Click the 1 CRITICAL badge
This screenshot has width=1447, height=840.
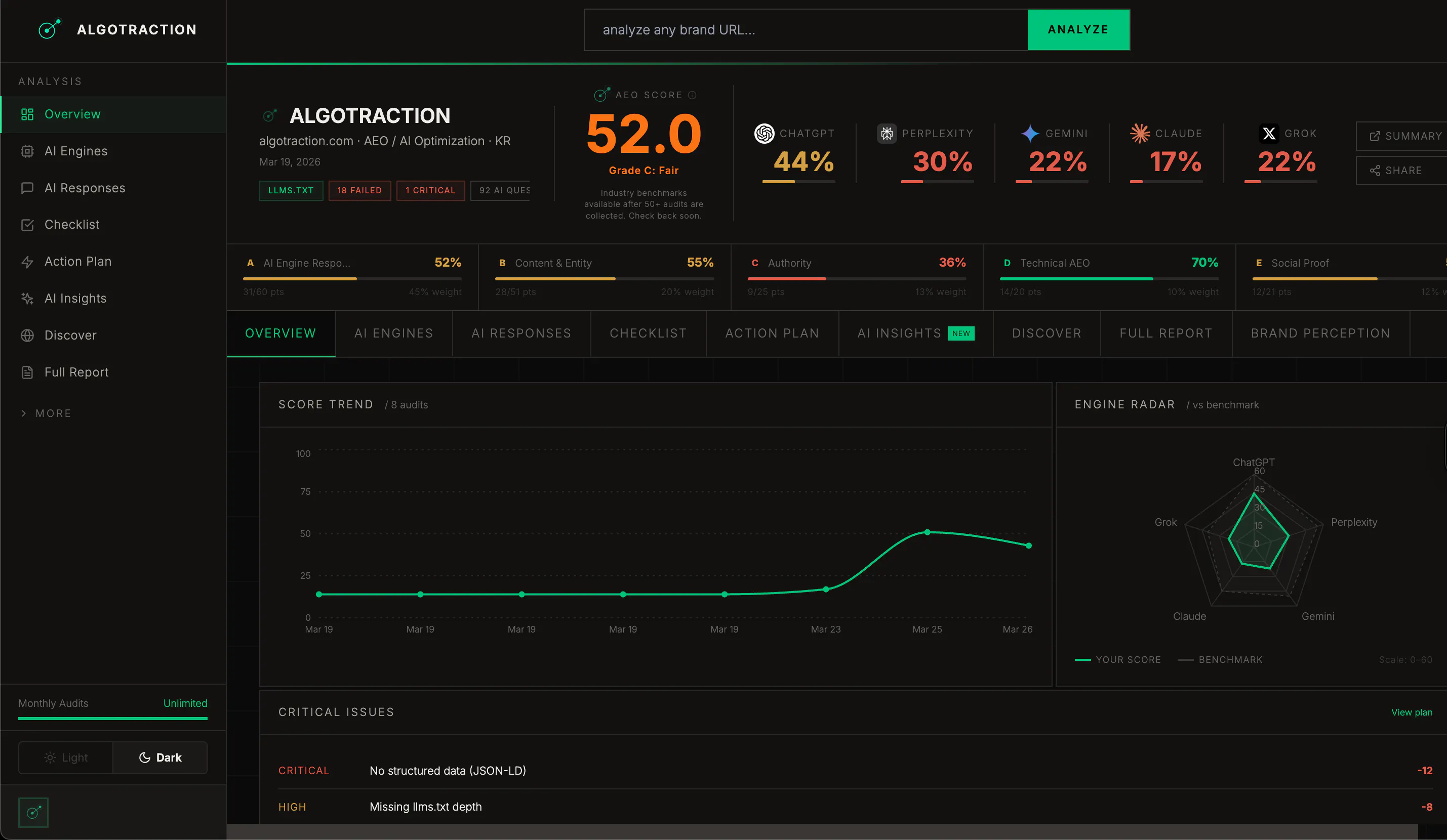point(431,190)
